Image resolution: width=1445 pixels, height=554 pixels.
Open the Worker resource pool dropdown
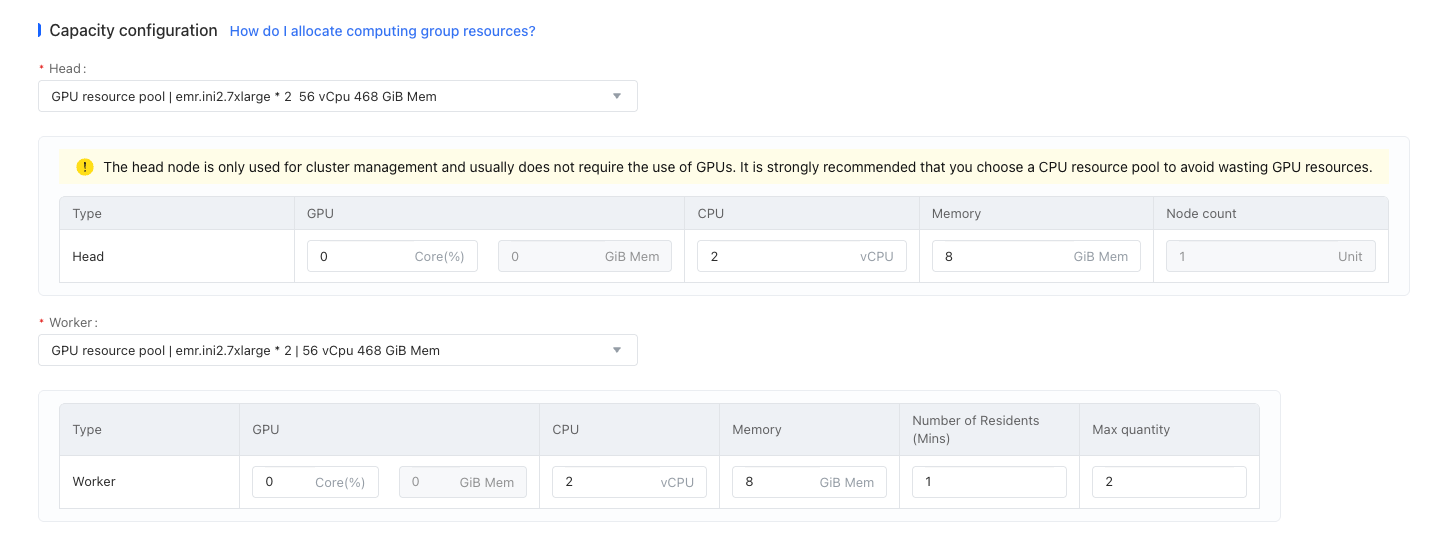[338, 350]
